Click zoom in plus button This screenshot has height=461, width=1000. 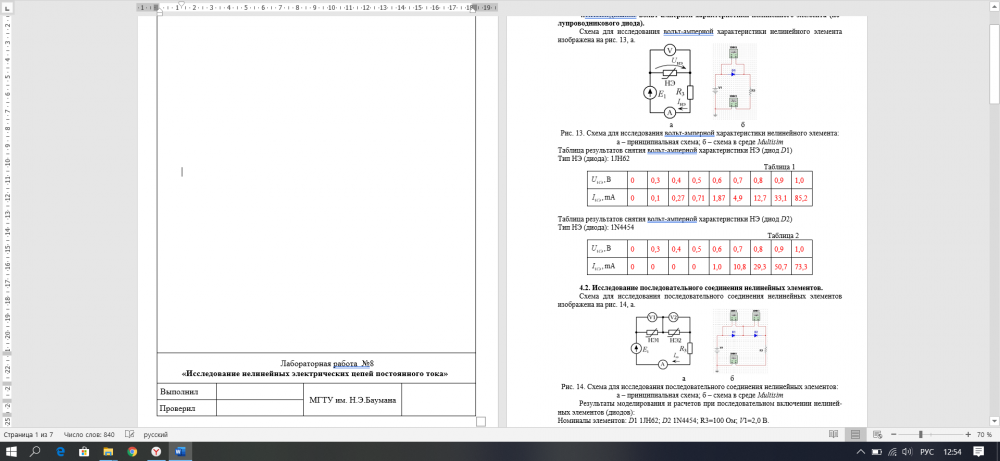pyautogui.click(x=966, y=436)
